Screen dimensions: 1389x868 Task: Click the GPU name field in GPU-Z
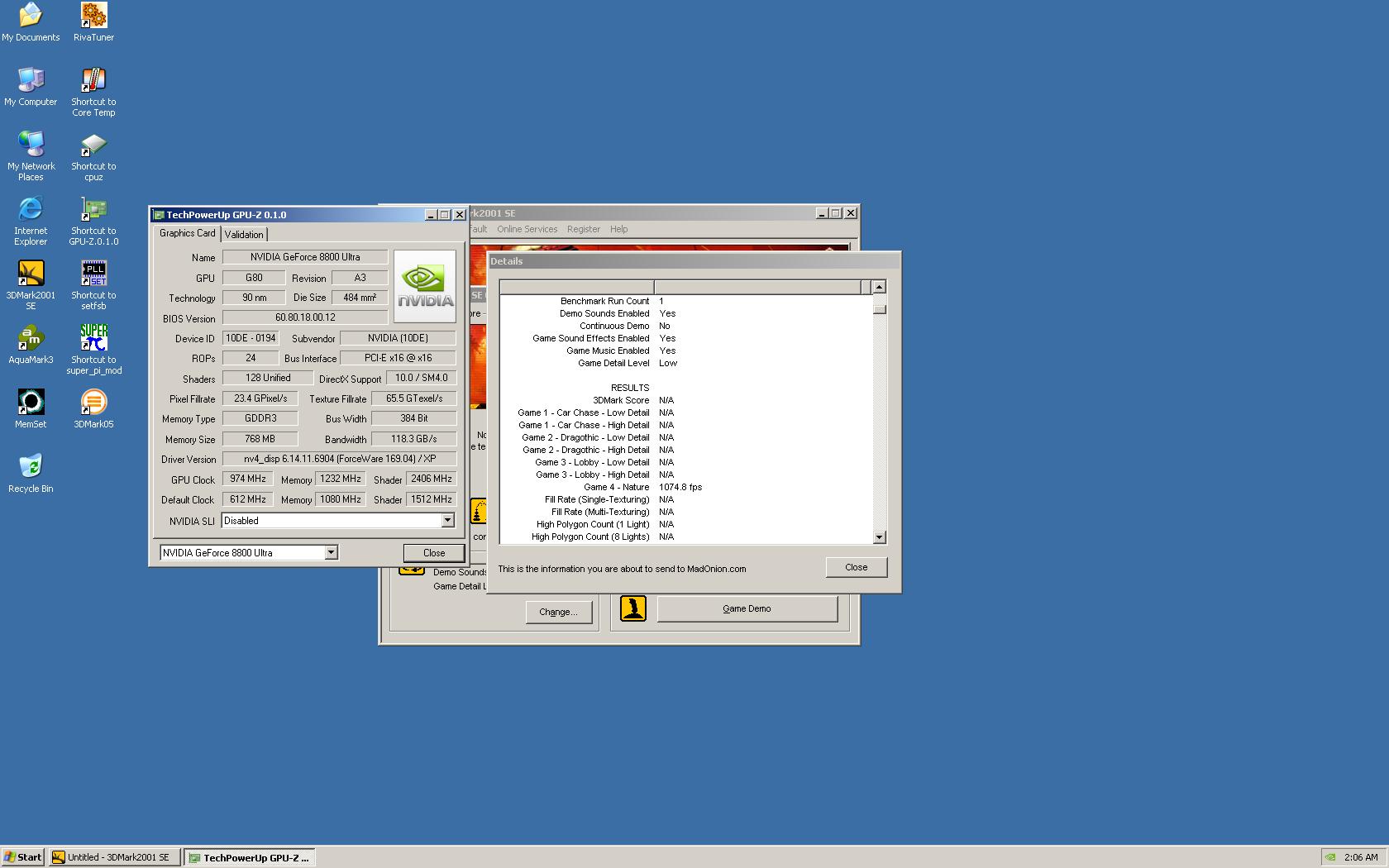coord(305,257)
